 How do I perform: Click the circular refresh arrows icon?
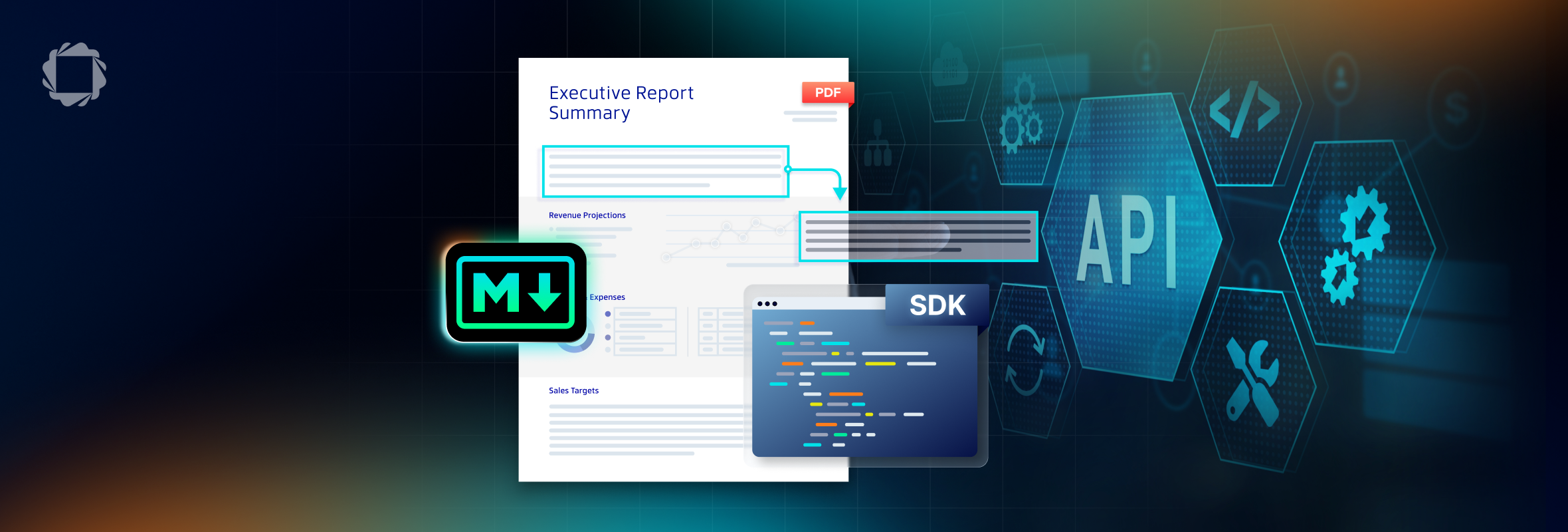pos(1025,360)
